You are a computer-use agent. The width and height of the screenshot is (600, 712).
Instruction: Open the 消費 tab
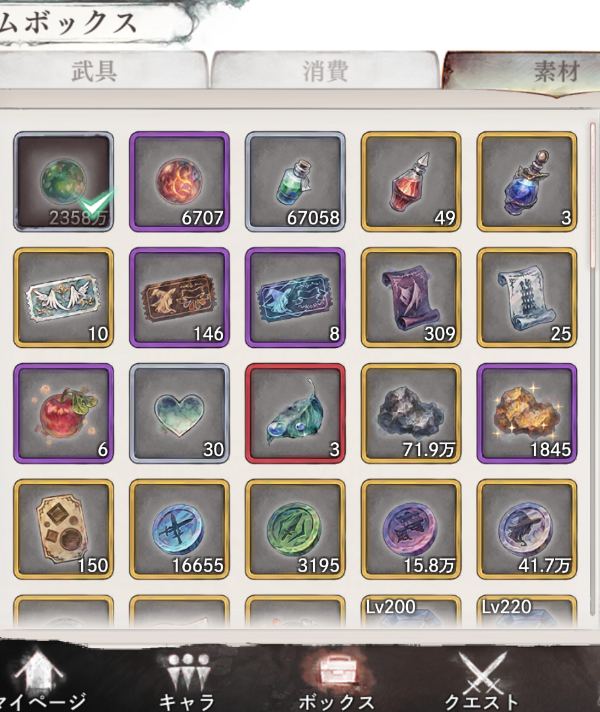click(326, 69)
